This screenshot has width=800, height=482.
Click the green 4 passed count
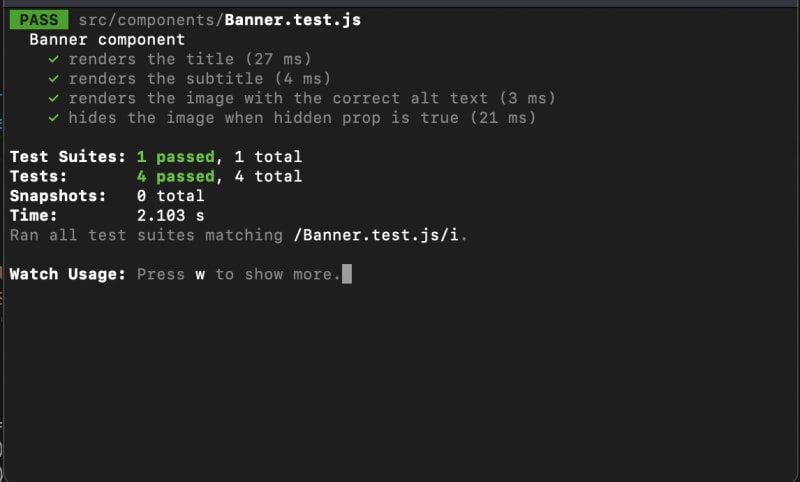pyautogui.click(x=175, y=177)
